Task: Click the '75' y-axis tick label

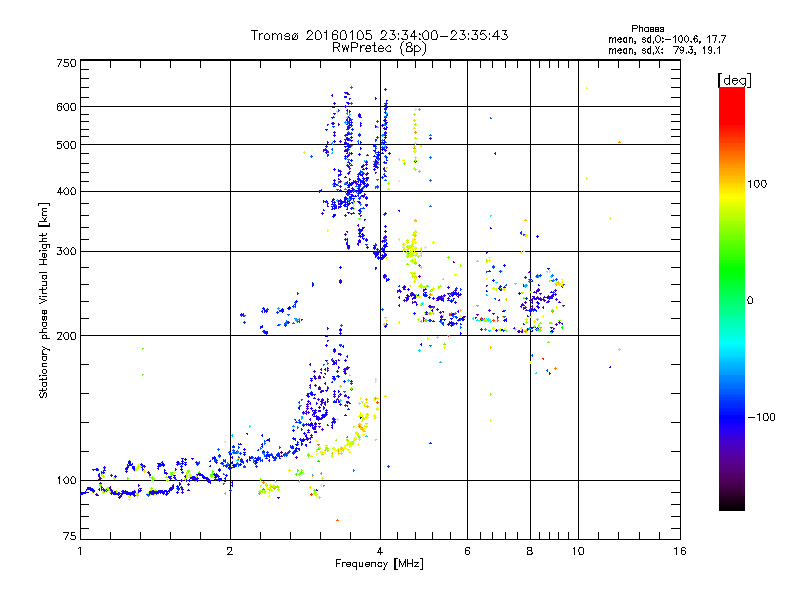Action: pos(70,536)
